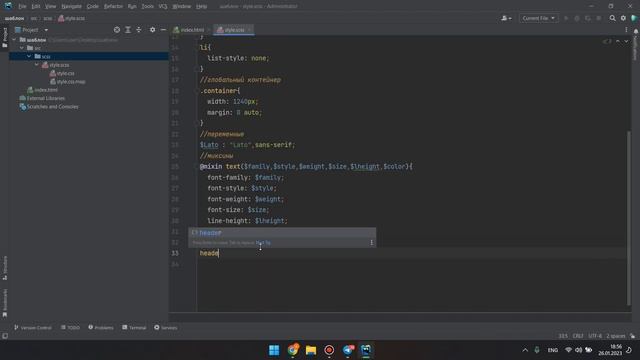Click the editor vertical scrollbar

click(x=629, y=218)
